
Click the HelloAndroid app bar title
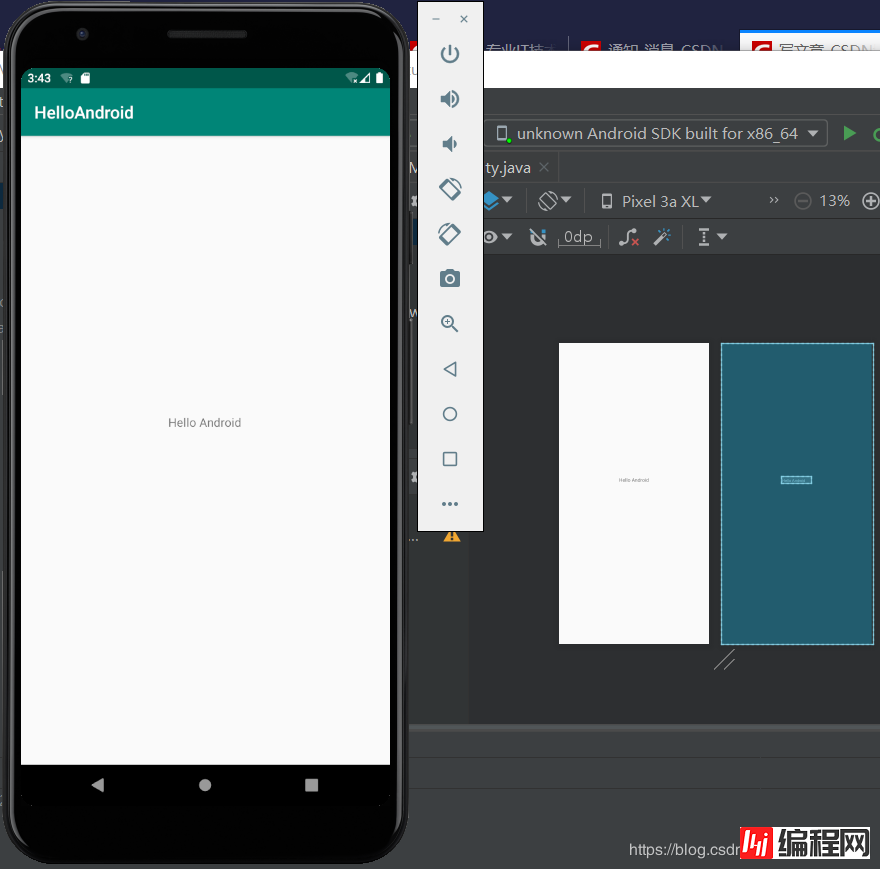point(84,113)
